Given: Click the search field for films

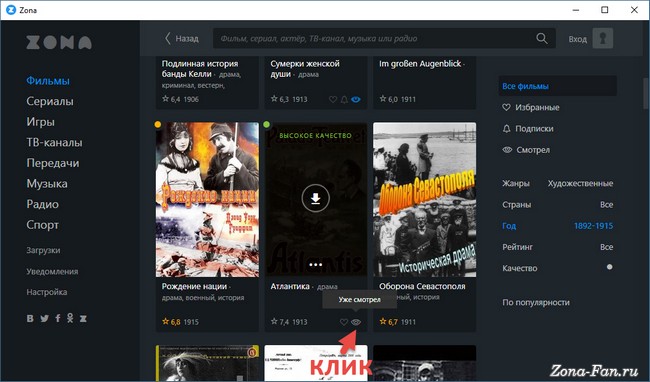Looking at the screenshot, I should (384, 39).
